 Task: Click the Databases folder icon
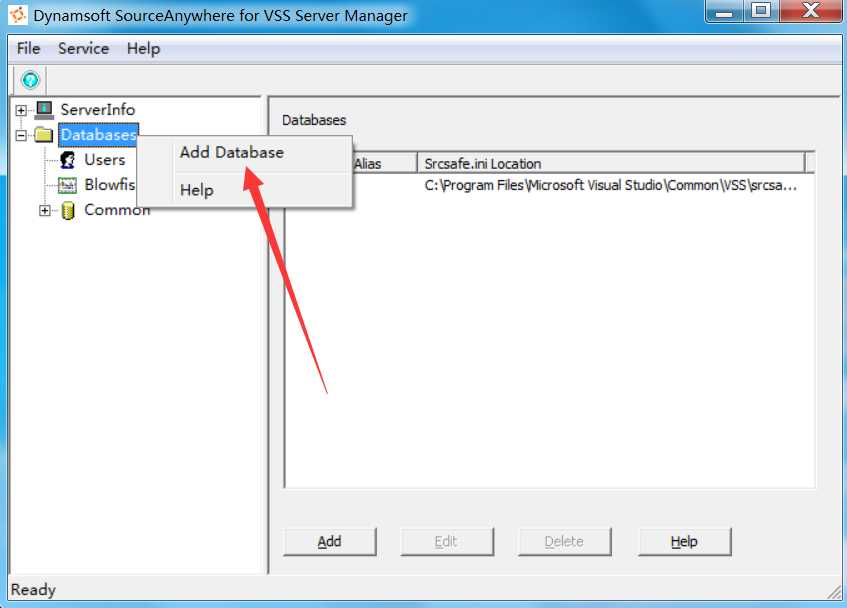[43, 134]
